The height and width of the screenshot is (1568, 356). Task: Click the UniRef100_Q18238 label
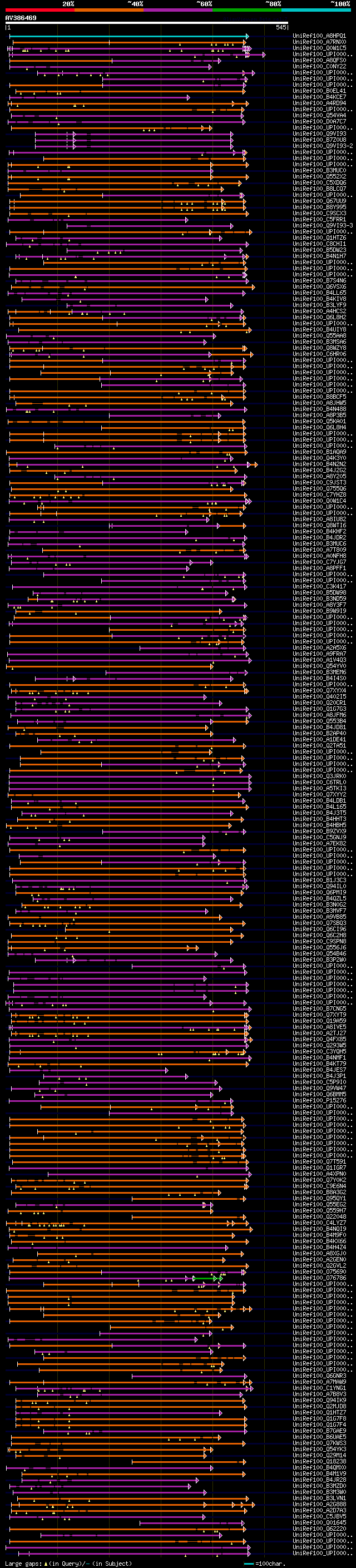(319, 1461)
